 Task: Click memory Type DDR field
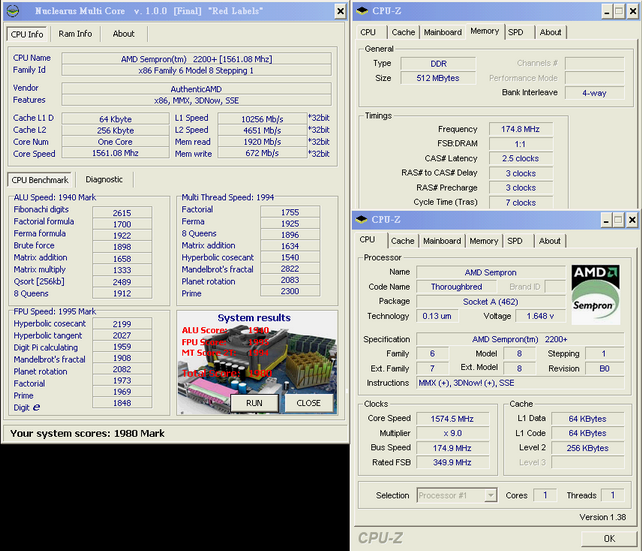[438, 64]
